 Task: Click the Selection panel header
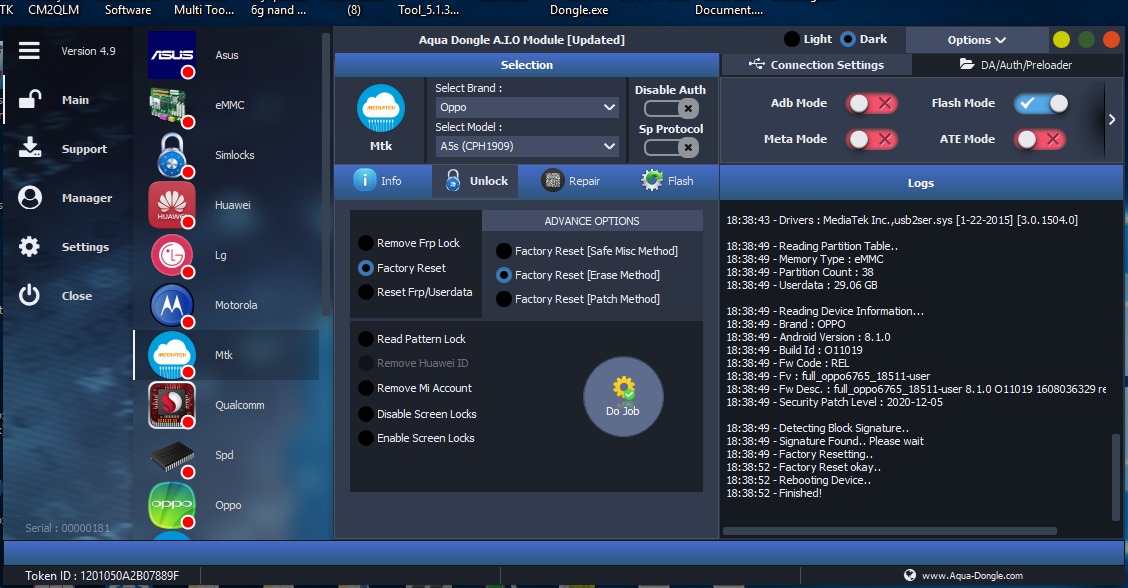(527, 65)
